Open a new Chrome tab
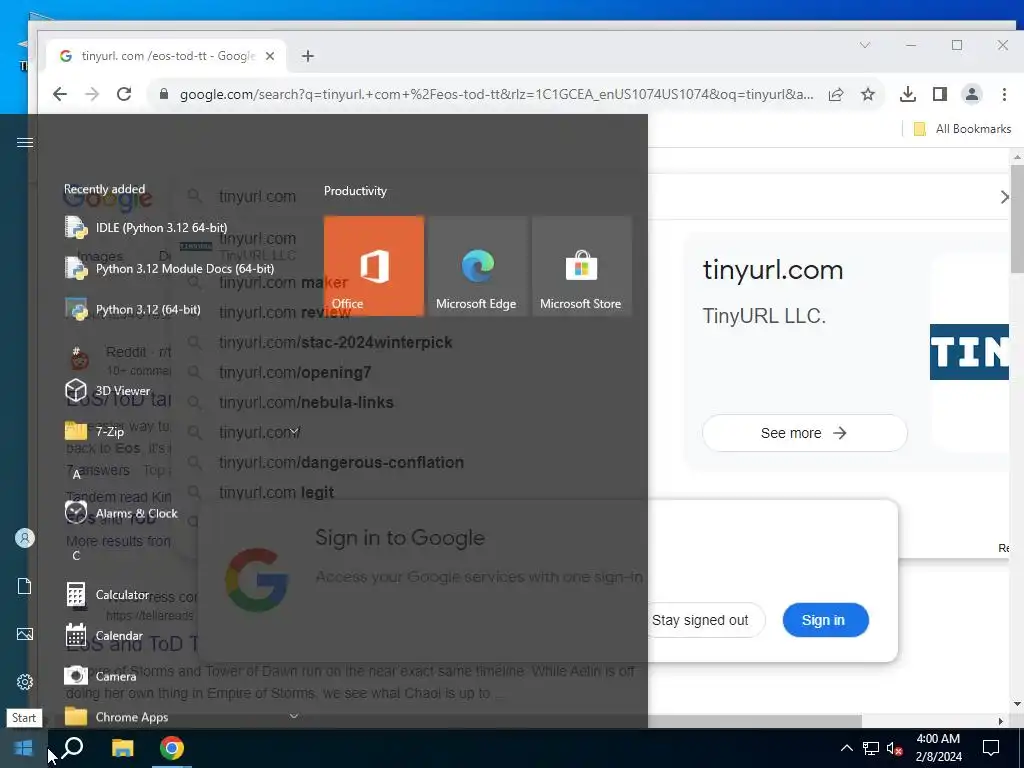1024x768 pixels. (x=308, y=56)
